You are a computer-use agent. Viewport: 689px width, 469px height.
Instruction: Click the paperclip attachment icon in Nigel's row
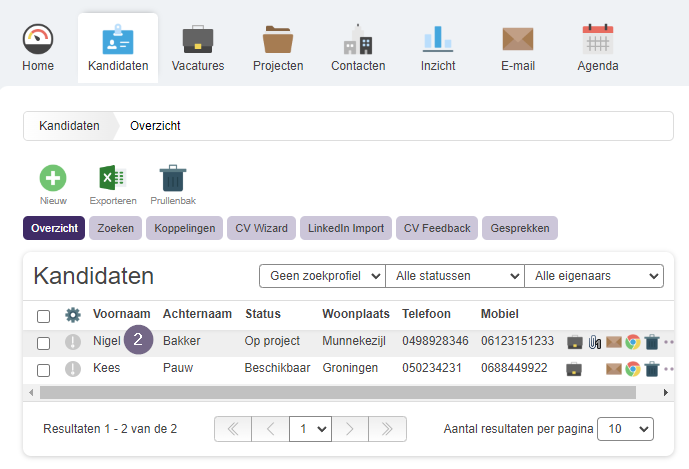click(595, 342)
